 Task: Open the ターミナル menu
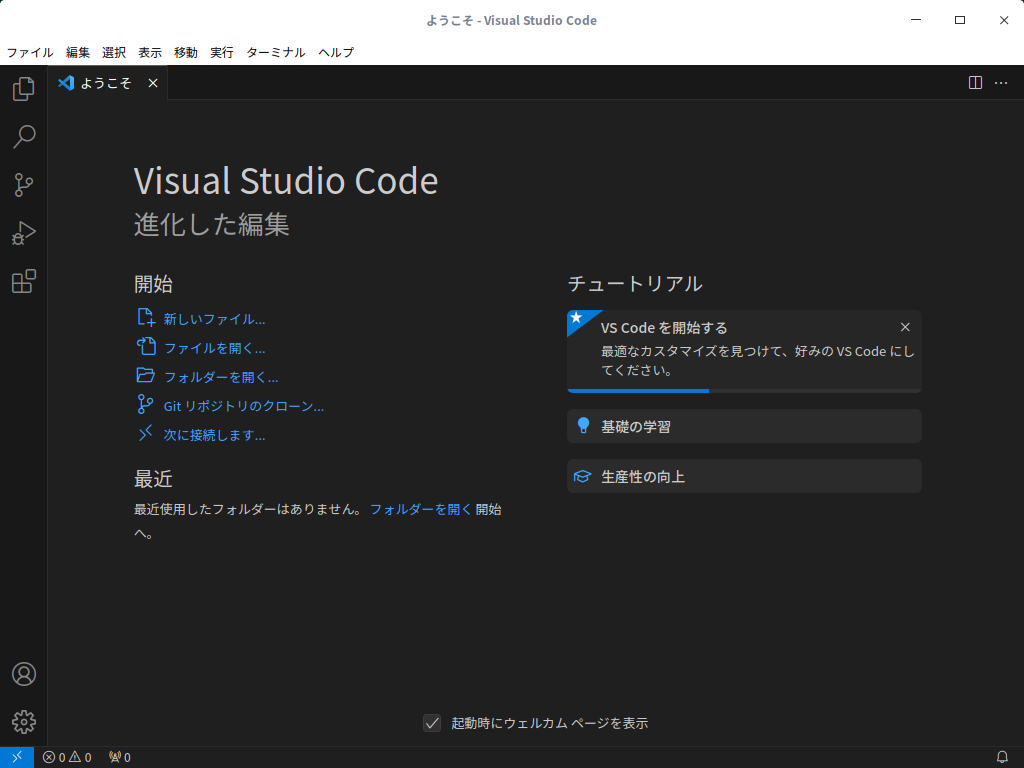click(276, 52)
